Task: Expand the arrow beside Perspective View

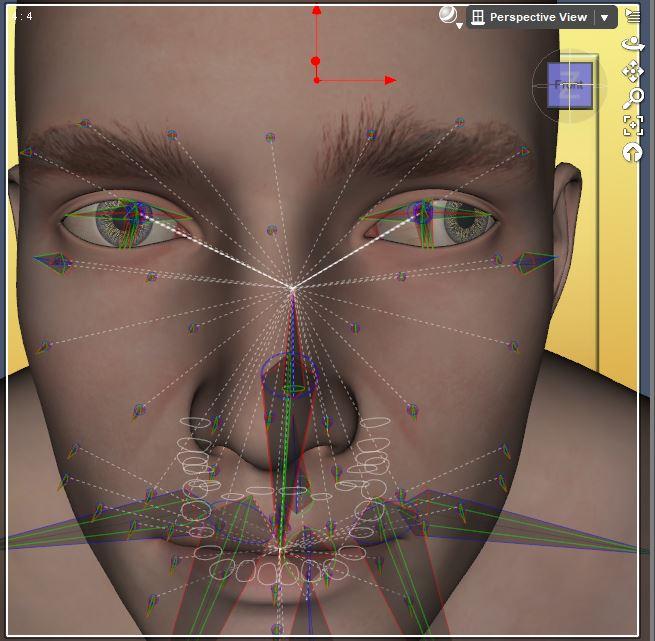Action: pyautogui.click(x=604, y=18)
